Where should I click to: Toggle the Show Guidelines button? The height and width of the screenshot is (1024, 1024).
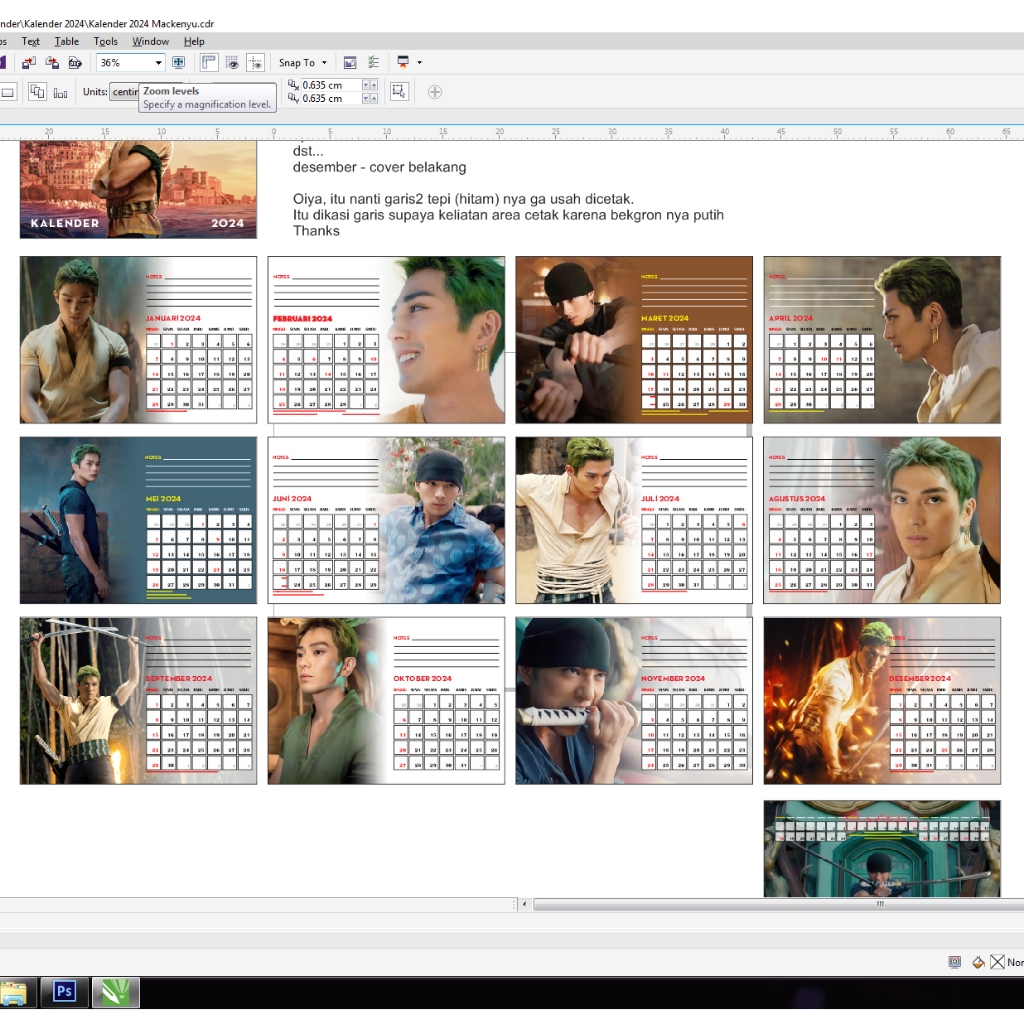pyautogui.click(x=255, y=62)
